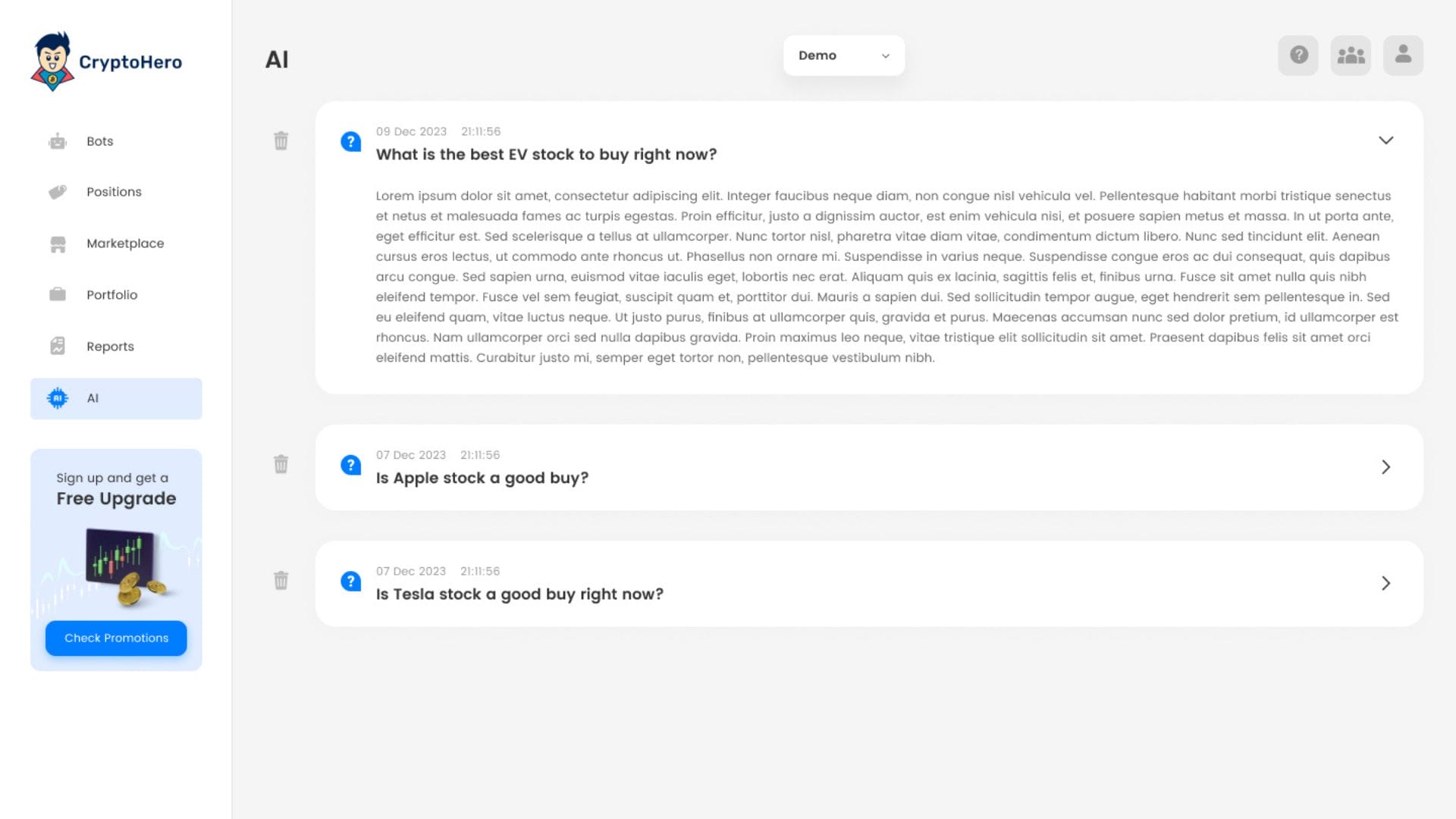
Task: Click the Check Promotions button
Action: click(x=116, y=638)
